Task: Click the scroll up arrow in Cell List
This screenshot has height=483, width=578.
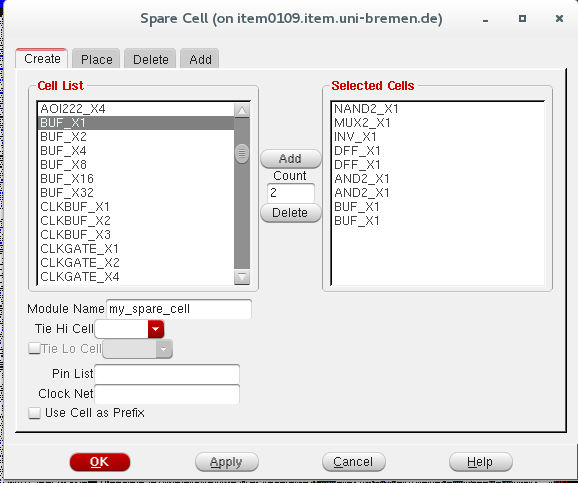Action: [242, 110]
